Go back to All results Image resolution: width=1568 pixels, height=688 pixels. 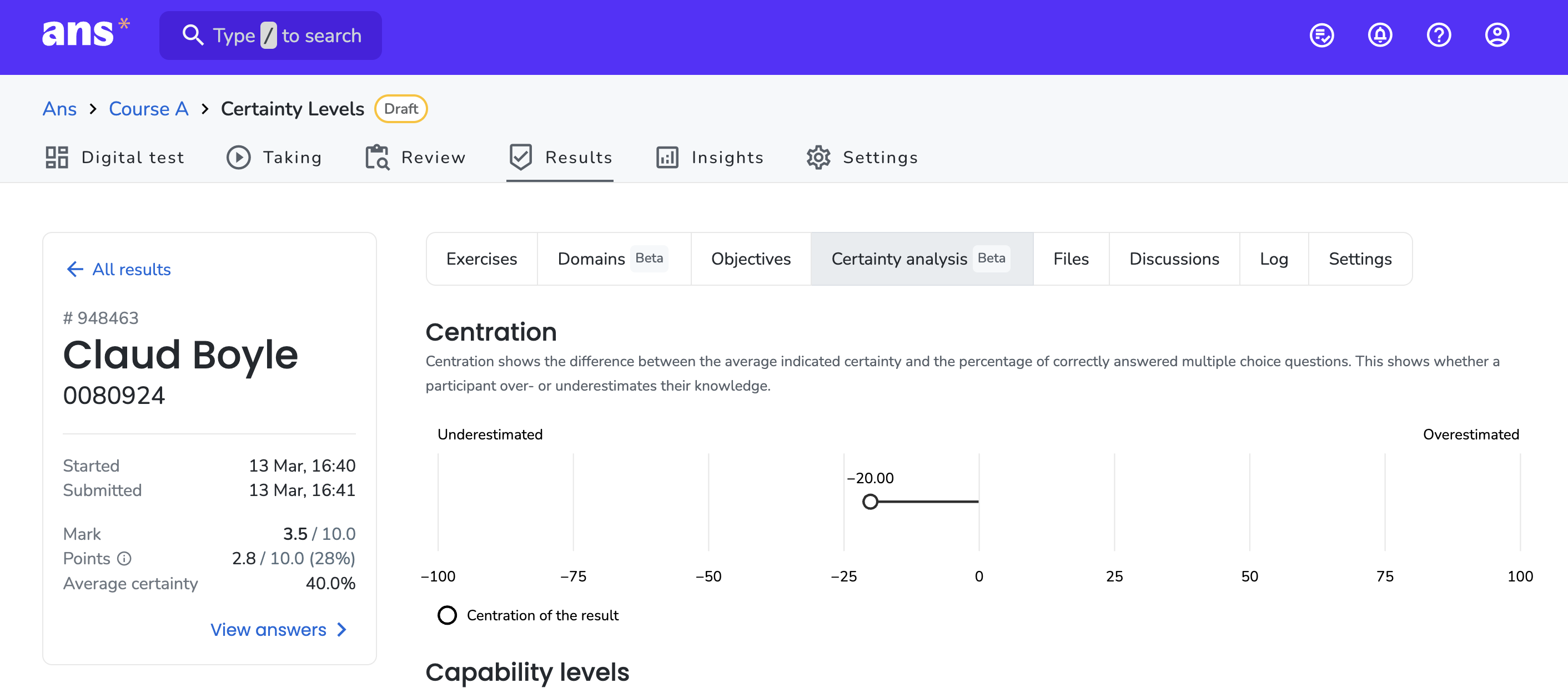119,270
